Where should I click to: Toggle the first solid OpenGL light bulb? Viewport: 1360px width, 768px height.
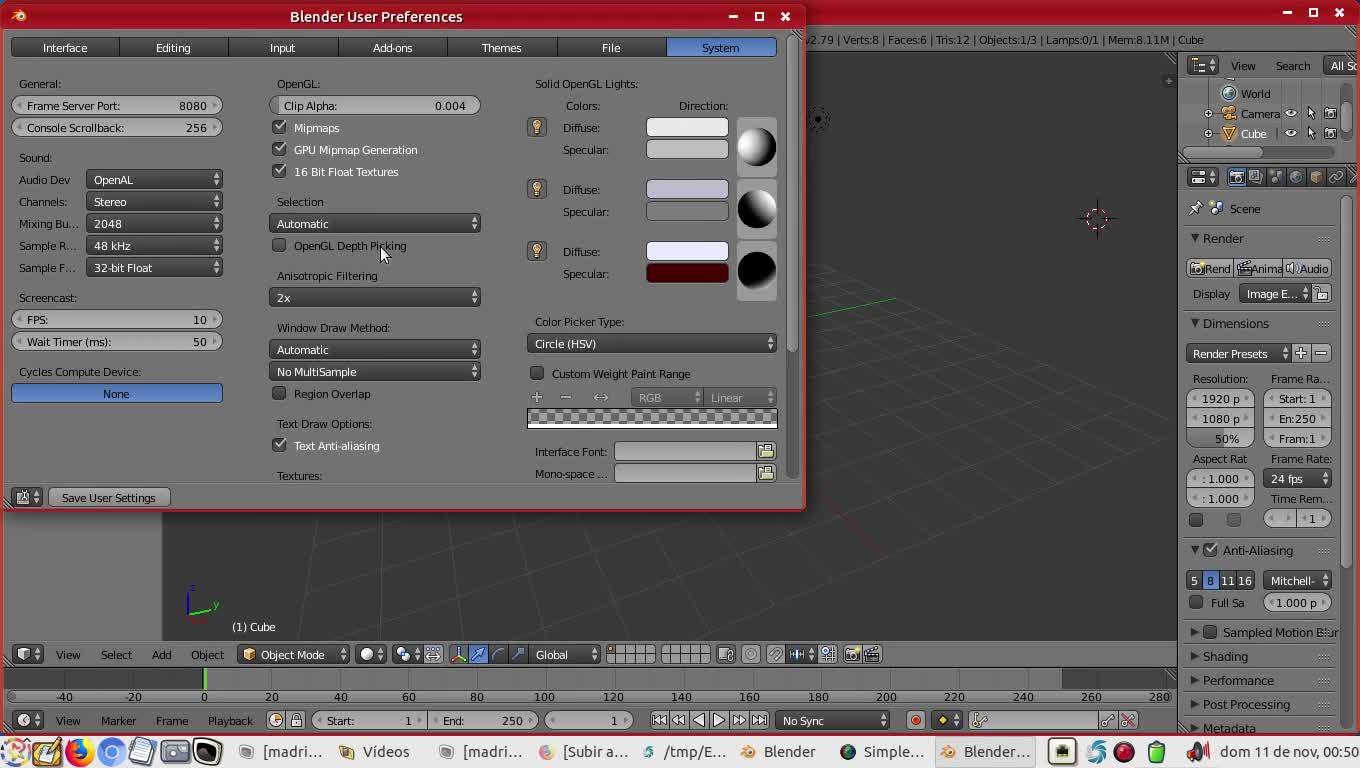click(x=537, y=127)
